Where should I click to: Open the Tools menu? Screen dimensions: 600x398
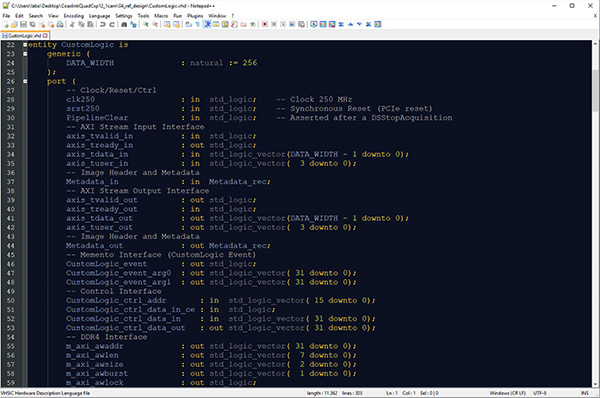143,16
